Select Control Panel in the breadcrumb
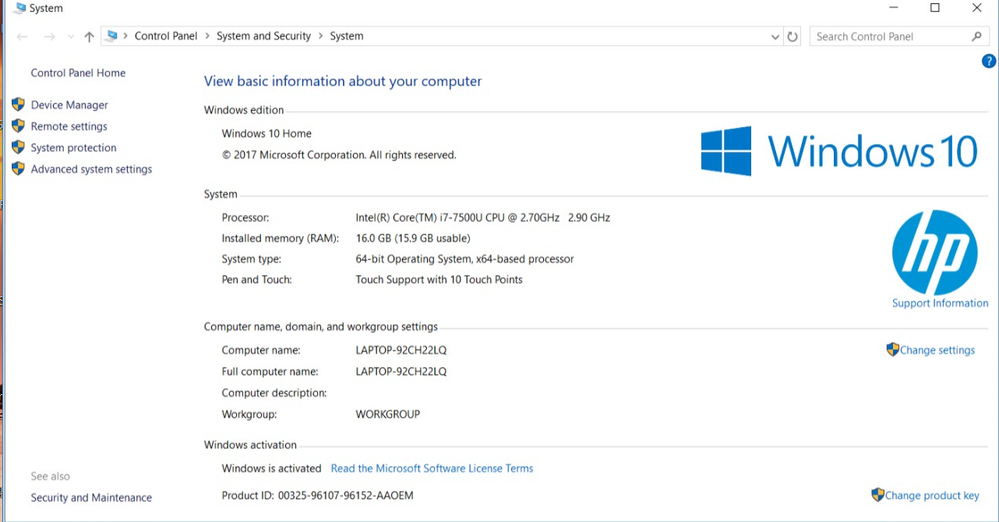999x522 pixels. 166,36
